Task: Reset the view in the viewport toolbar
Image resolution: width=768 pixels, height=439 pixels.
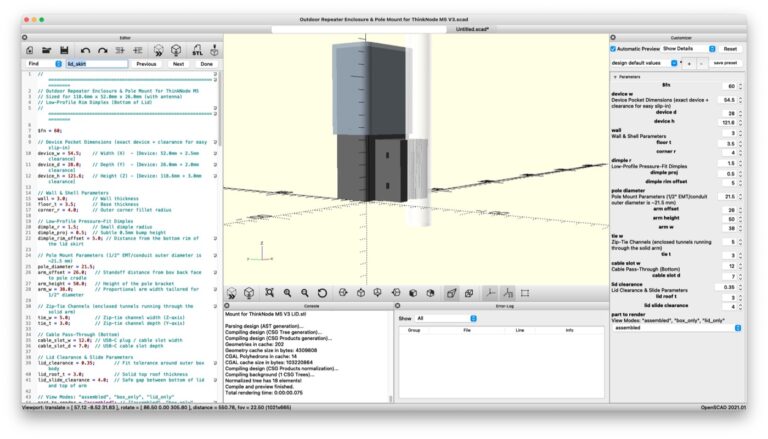Action: click(322, 293)
